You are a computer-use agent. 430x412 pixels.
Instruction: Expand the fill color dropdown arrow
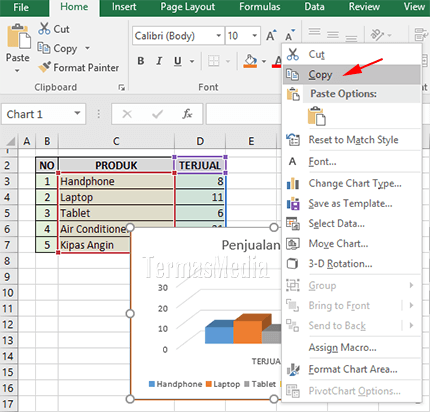click(264, 61)
